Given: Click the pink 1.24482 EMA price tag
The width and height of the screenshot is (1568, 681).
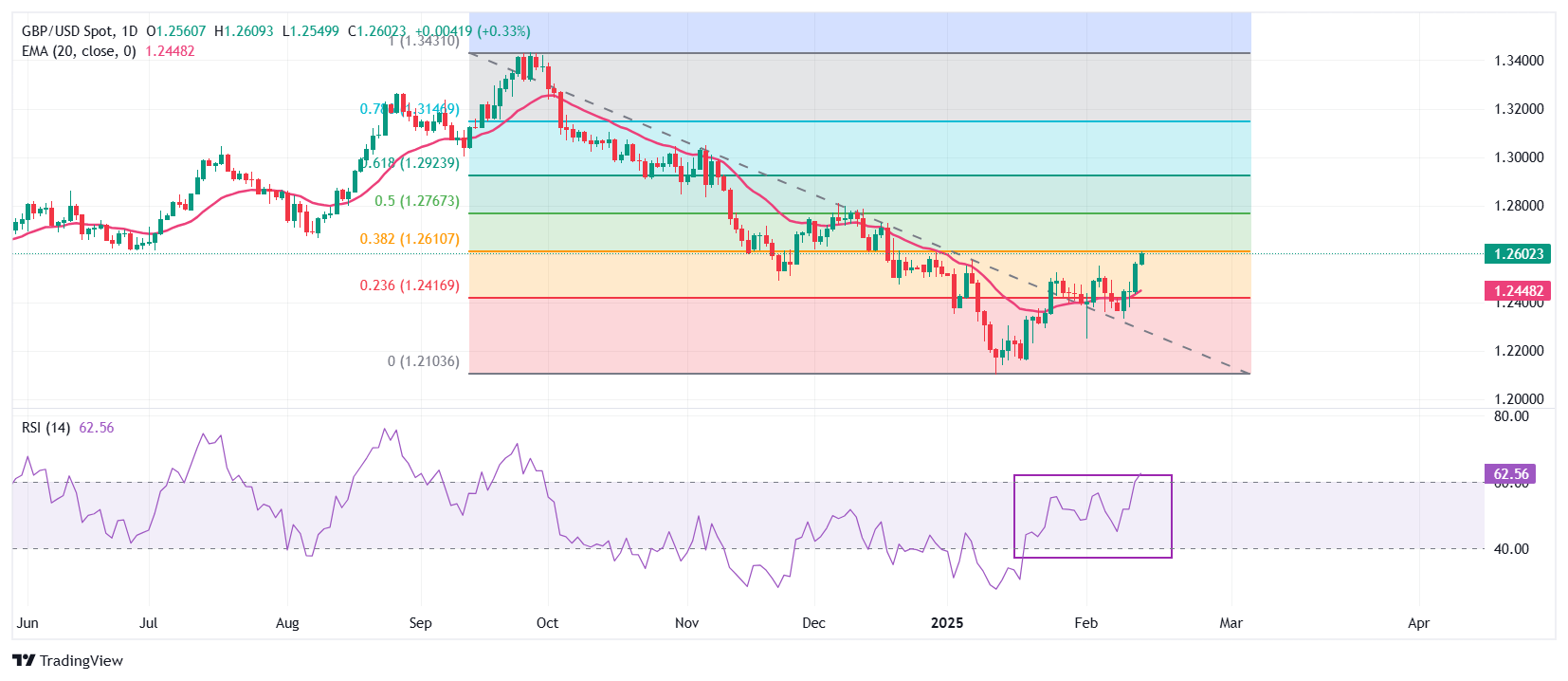Looking at the screenshot, I should point(1519,291).
